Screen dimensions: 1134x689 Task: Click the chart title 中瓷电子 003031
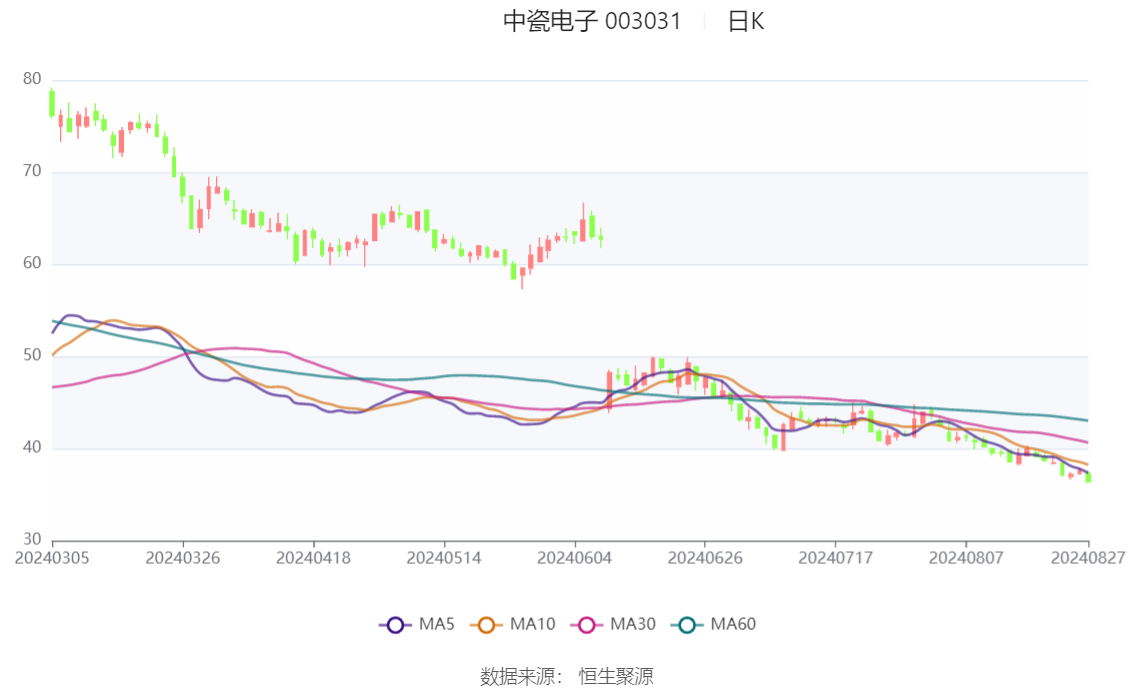(592, 22)
